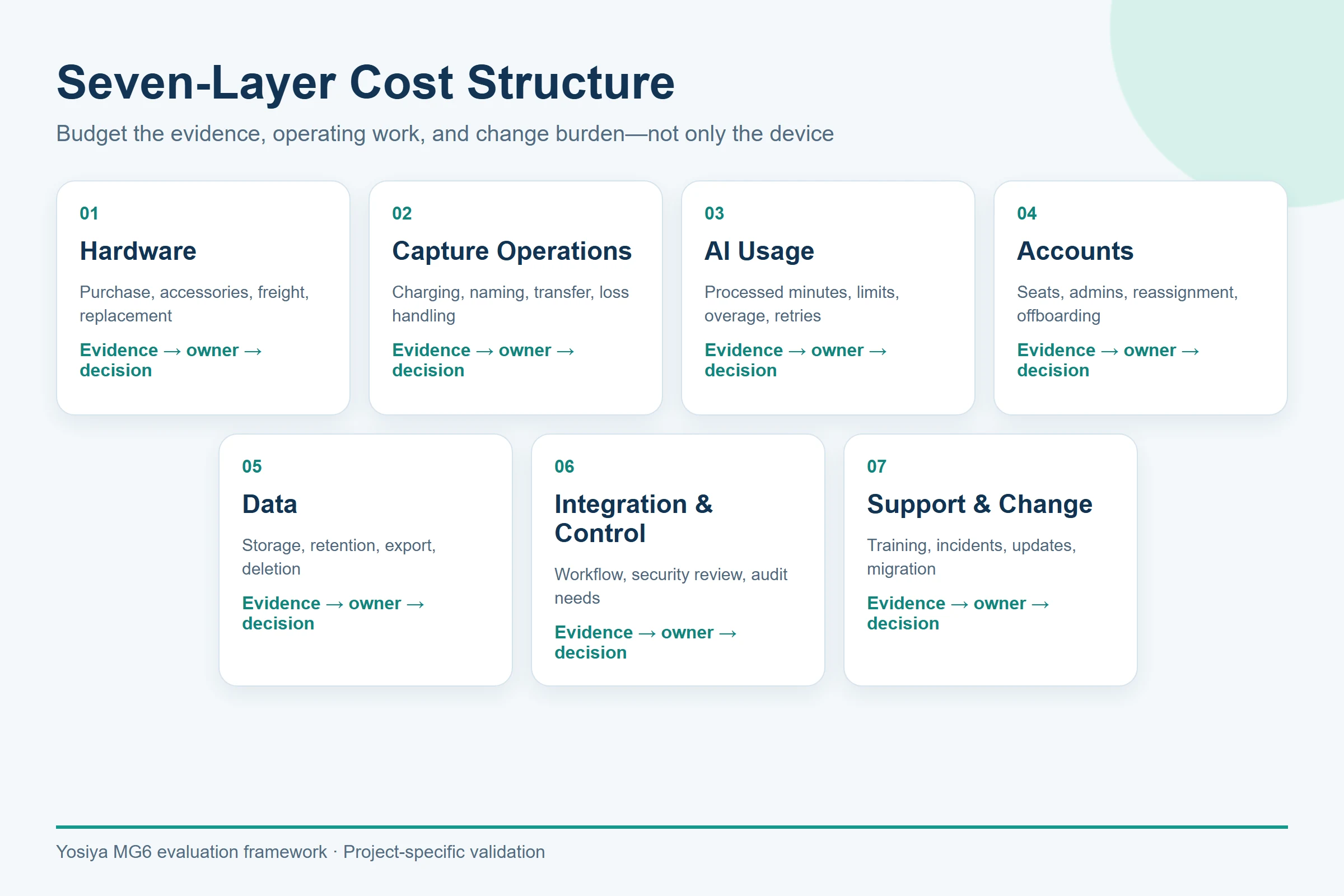Image resolution: width=1344 pixels, height=896 pixels.
Task: Click Evidence-owner-decision line in Hardware card
Action: tap(171, 360)
